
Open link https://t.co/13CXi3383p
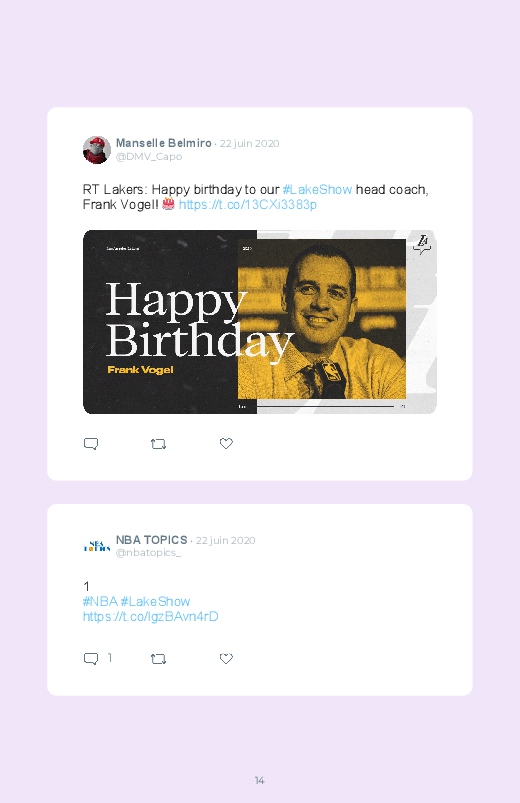coord(247,204)
